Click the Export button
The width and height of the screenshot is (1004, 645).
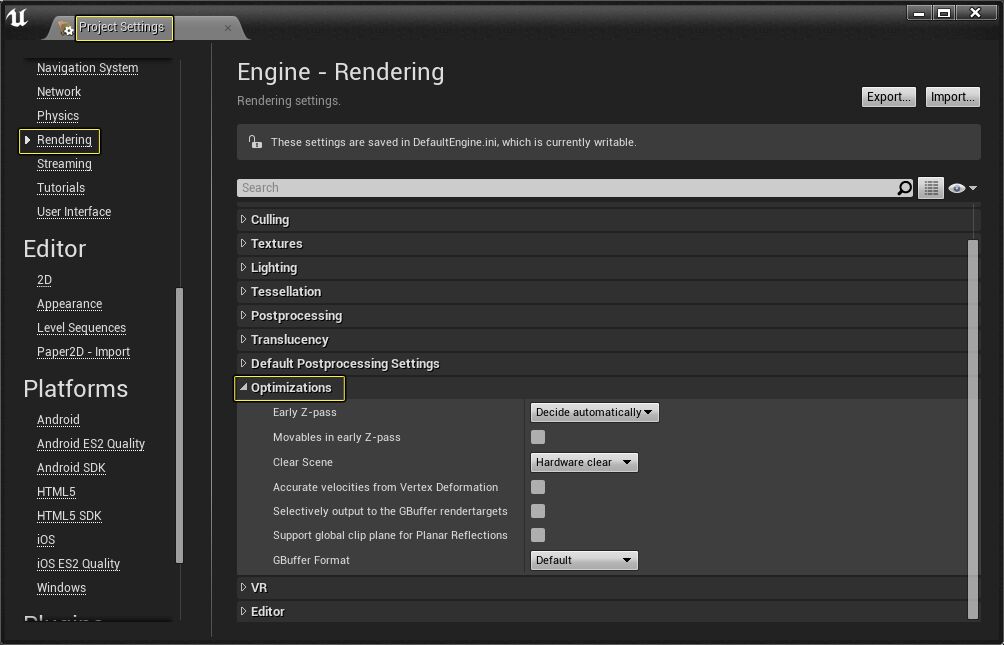888,96
